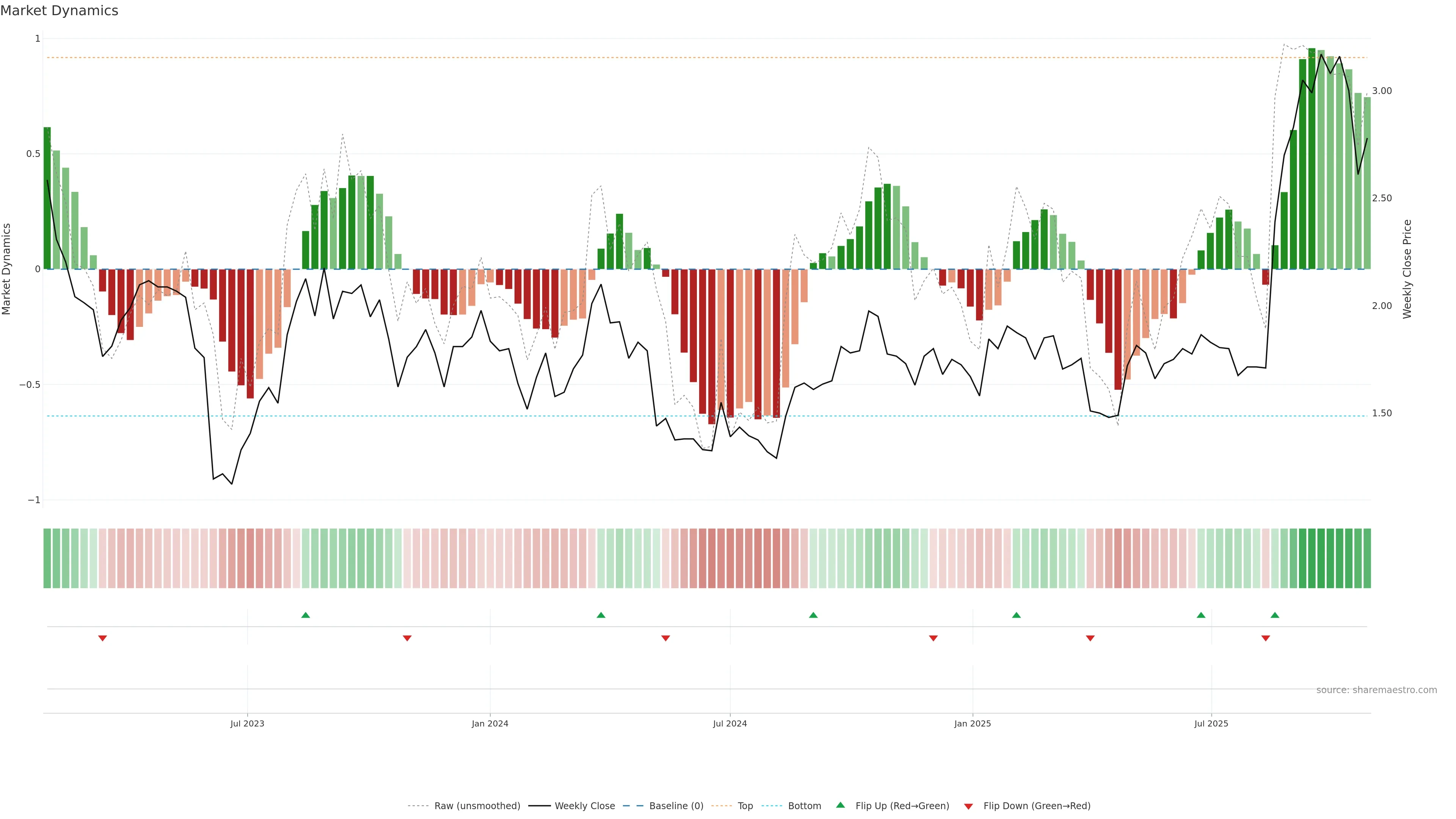Click the Flip Down legend triangle icon
1456x819 pixels.
click(968, 806)
